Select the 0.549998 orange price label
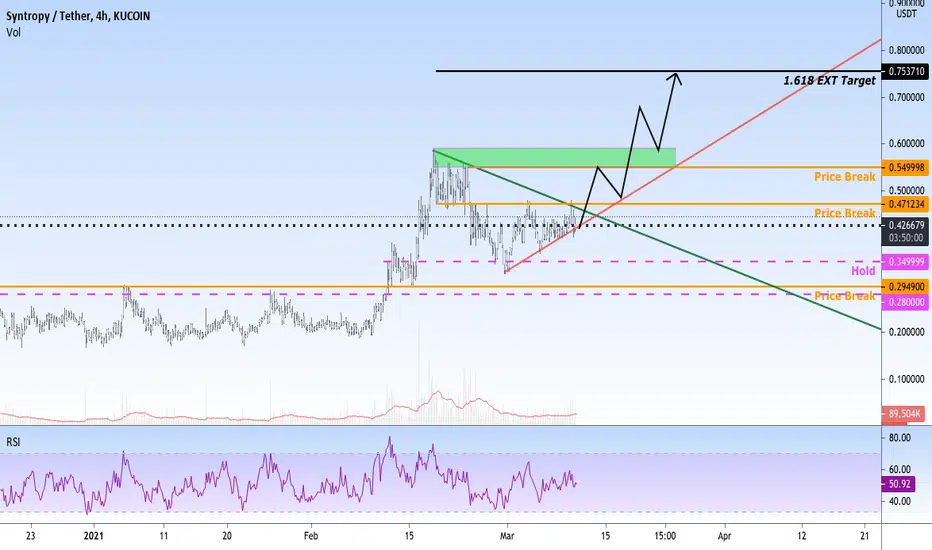932x550 pixels. (x=905, y=168)
